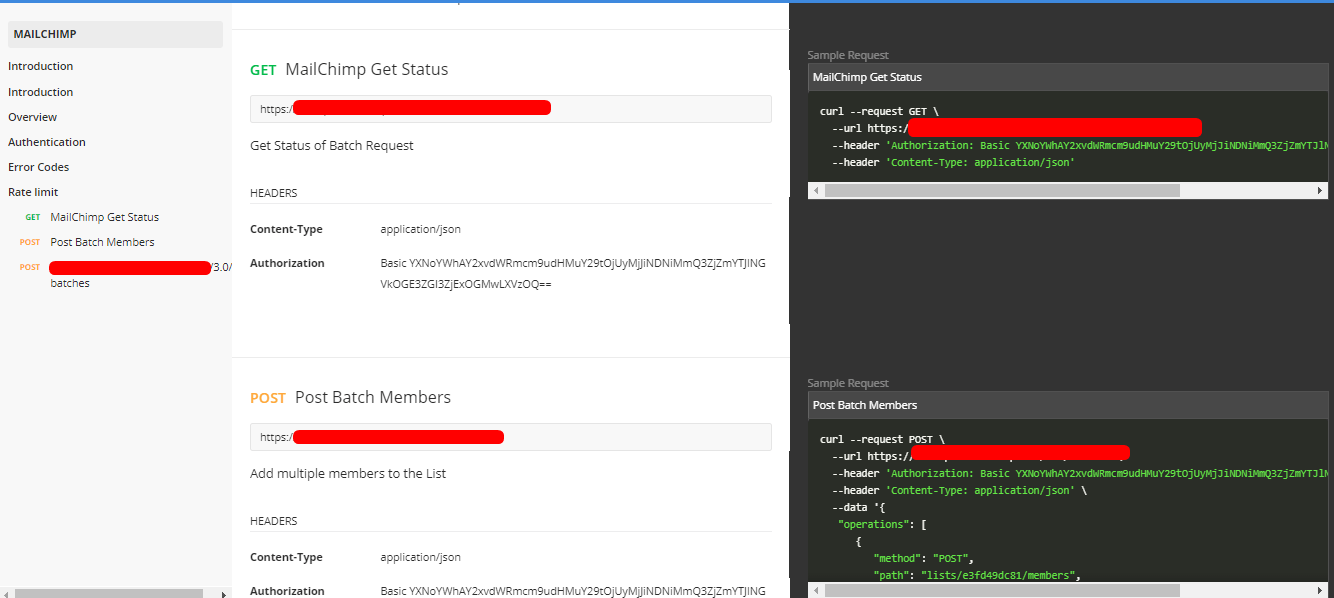This screenshot has height=598, width=1334.
Task: Click the MailChimp Get Status sample request title
Action: (x=867, y=77)
